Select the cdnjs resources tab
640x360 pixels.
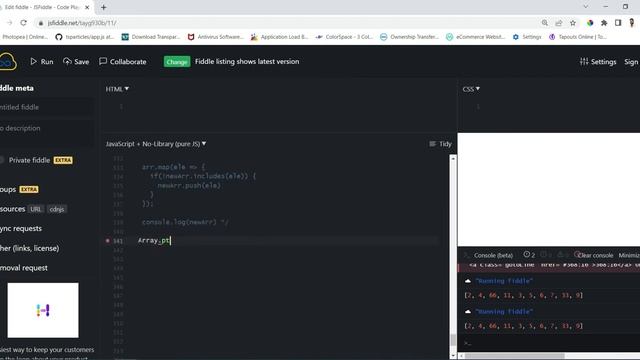57,209
